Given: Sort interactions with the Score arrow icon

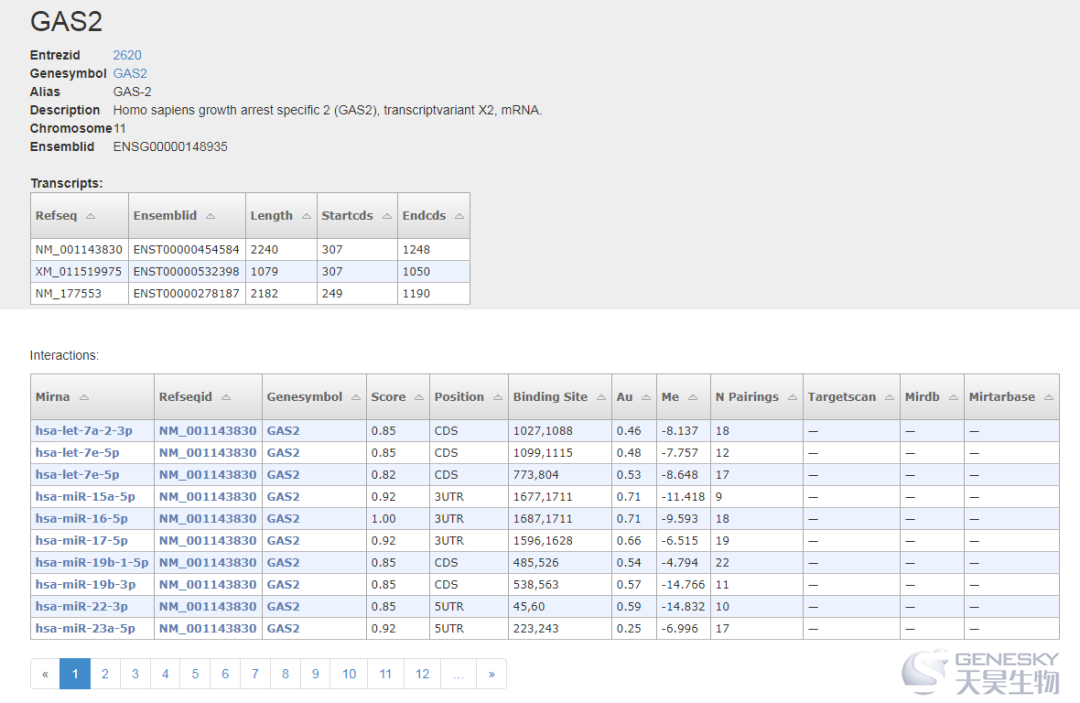Looking at the screenshot, I should (419, 397).
